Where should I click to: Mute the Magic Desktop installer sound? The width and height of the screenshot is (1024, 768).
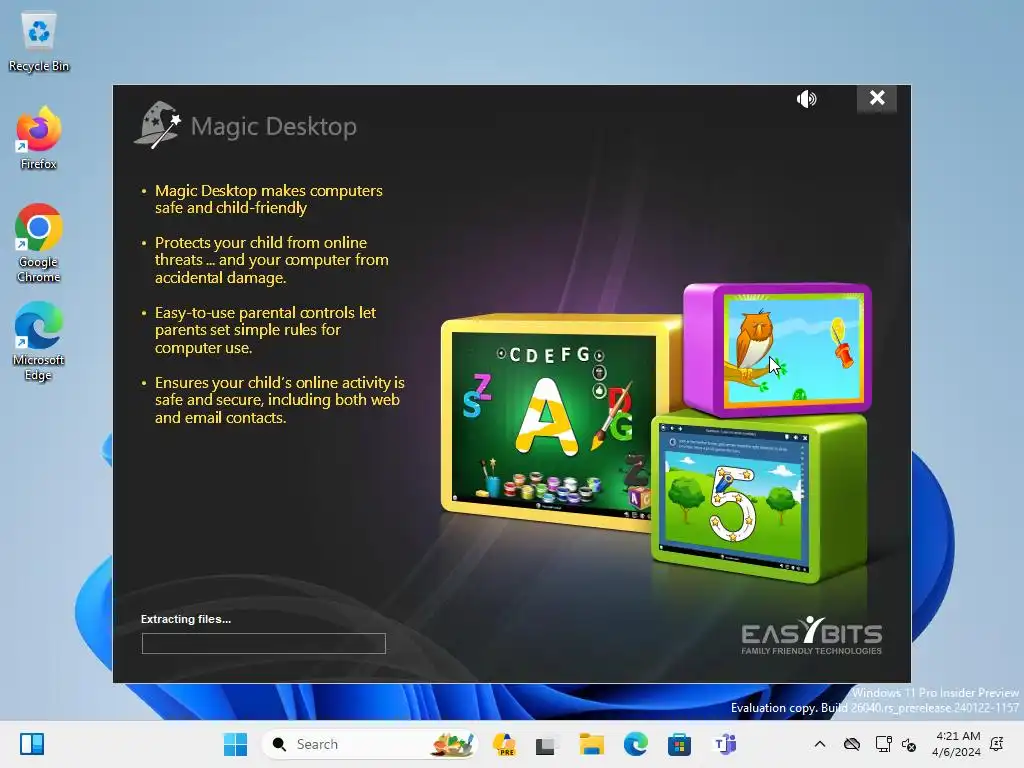pyautogui.click(x=807, y=99)
